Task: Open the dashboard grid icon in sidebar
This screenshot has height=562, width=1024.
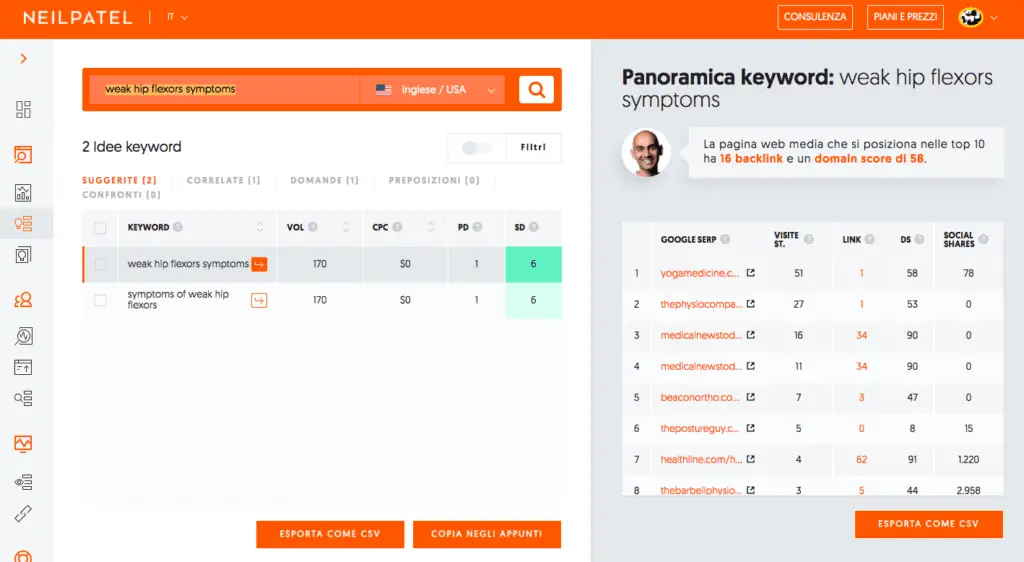Action: coord(23,109)
